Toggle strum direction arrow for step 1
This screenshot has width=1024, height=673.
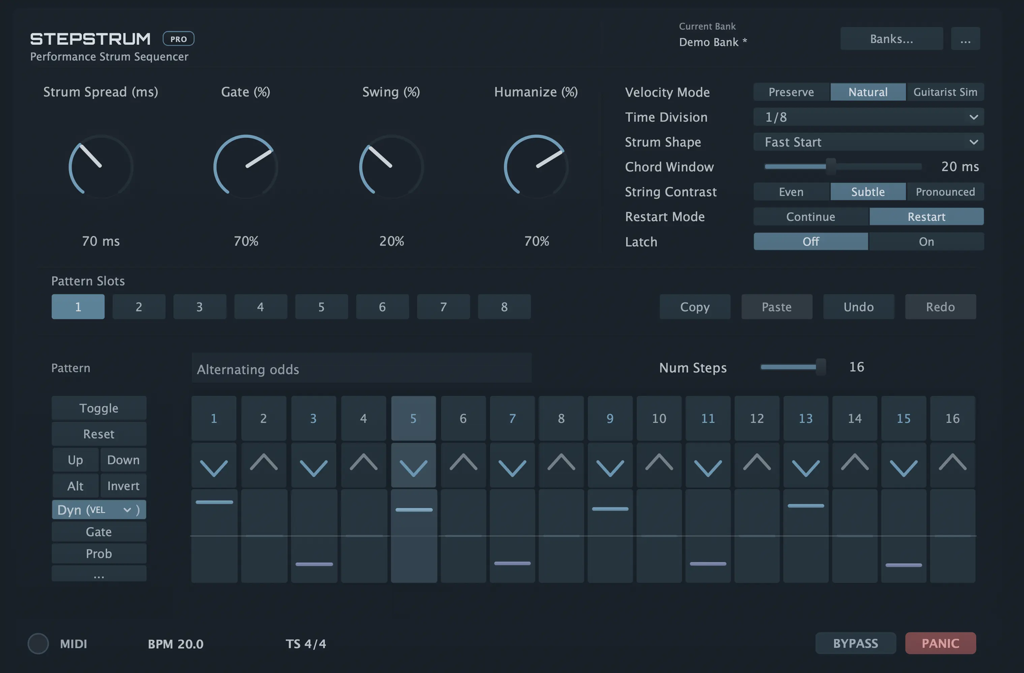(214, 465)
